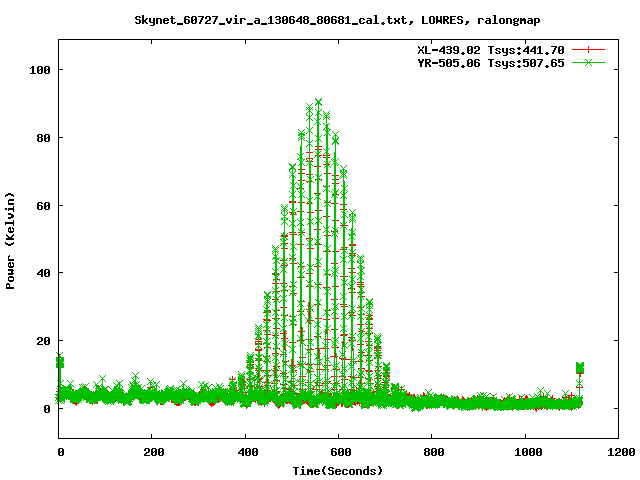Click the x-axis tick label 200
The height and width of the screenshot is (480, 640).
[153, 452]
